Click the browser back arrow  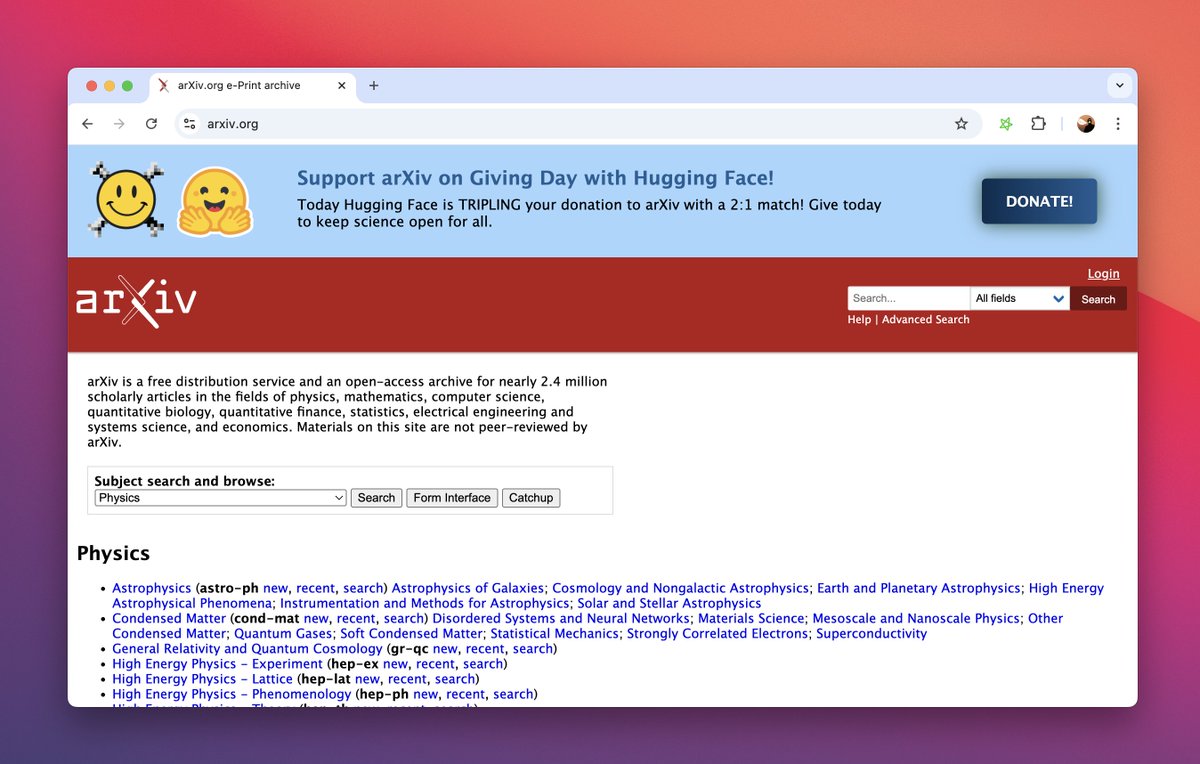(87, 123)
